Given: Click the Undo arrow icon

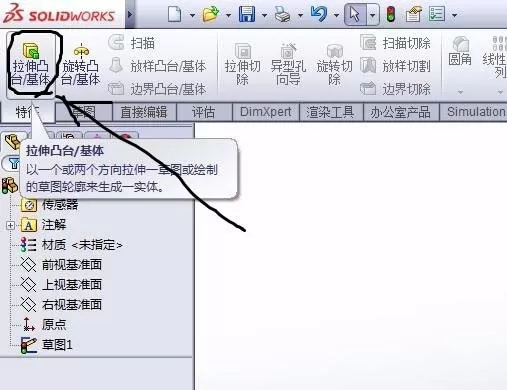Looking at the screenshot, I should point(319,15).
